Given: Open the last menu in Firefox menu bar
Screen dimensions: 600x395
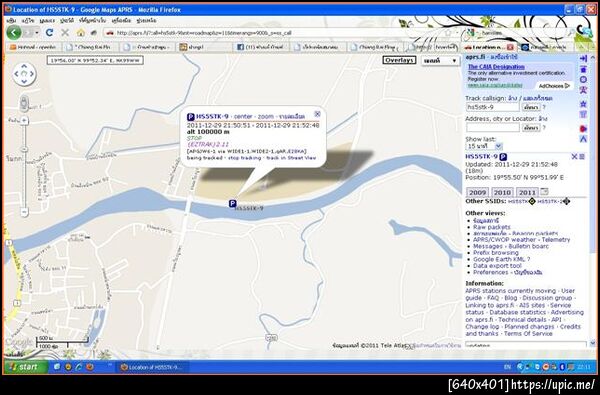Looking at the screenshot, I should click(147, 20).
